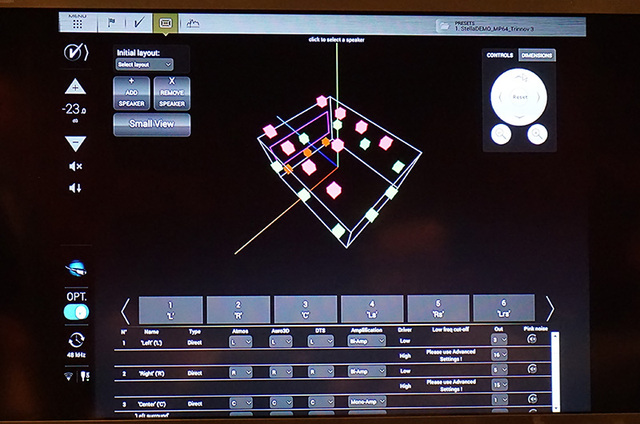Open Mono-Amp amplification dropdown for Center
This screenshot has height=424, width=640.
coord(367,402)
